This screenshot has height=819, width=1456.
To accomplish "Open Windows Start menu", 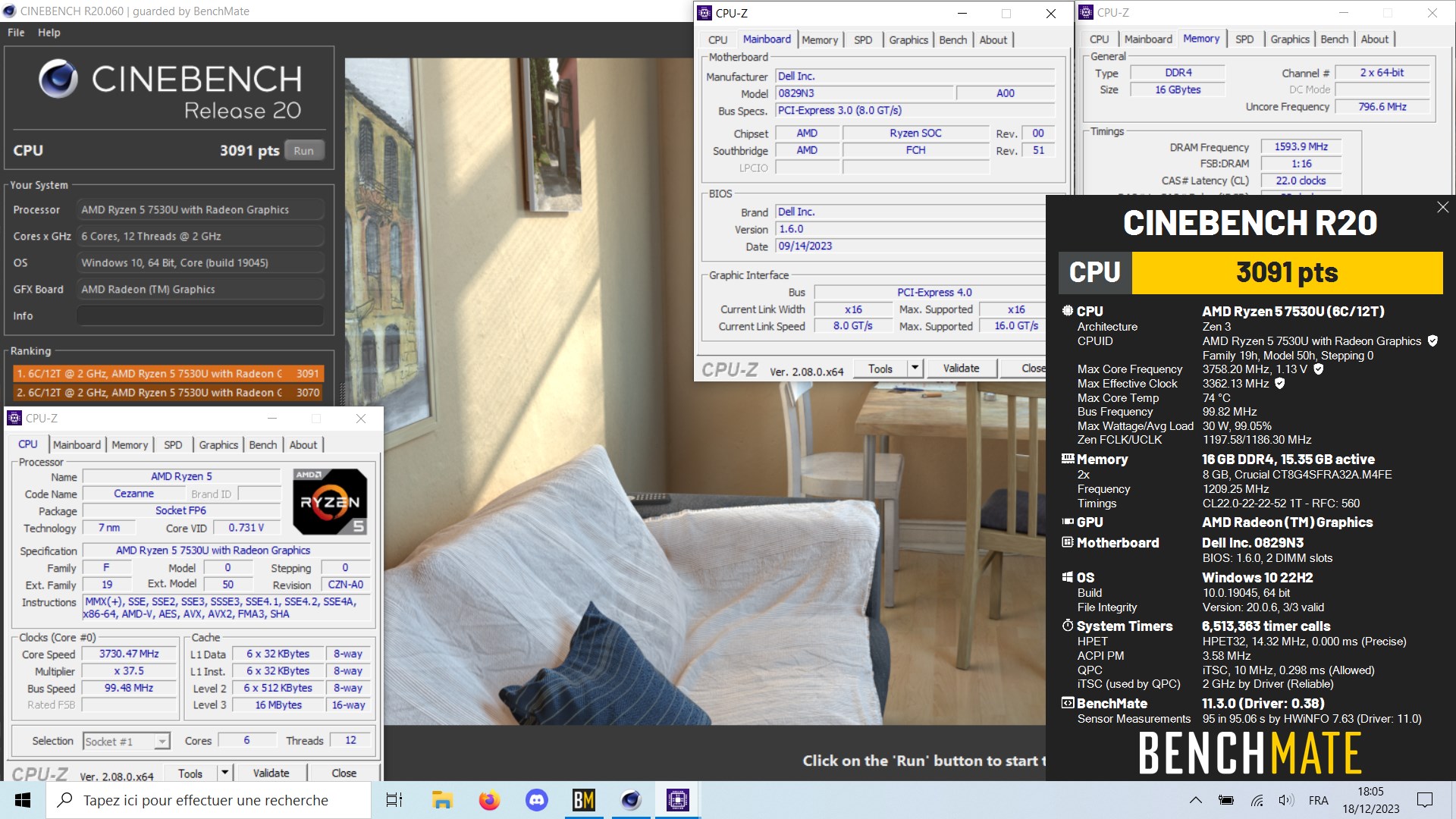I will [23, 800].
